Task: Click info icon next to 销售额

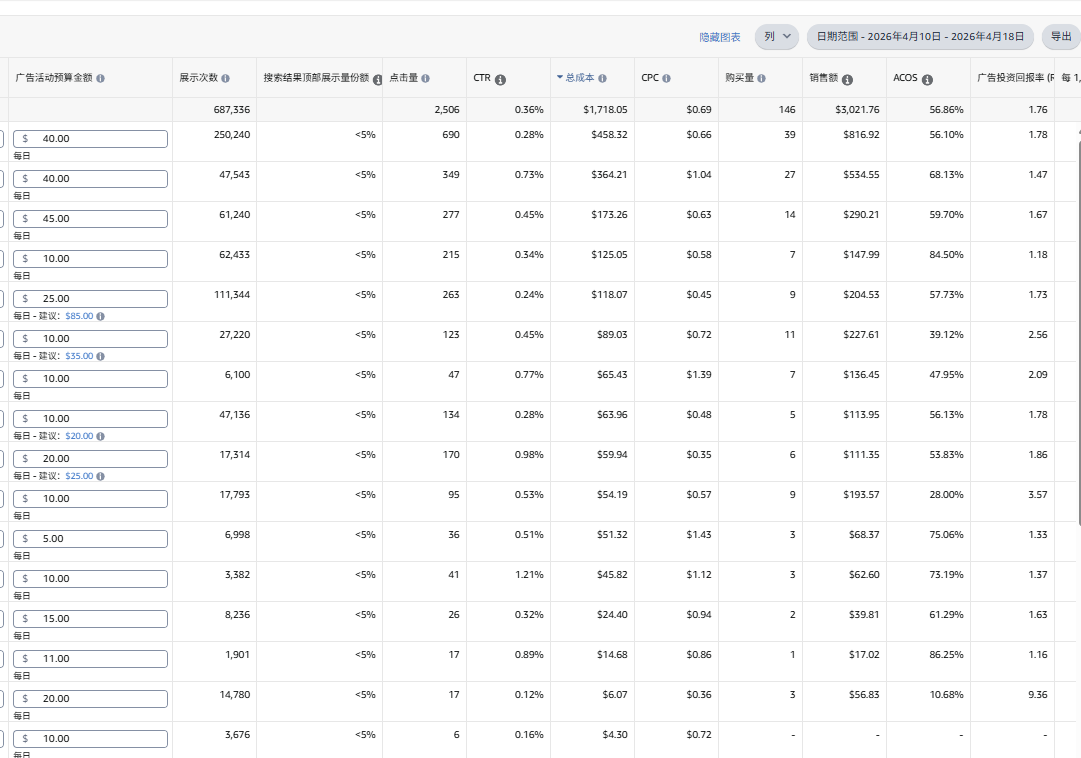Action: (x=847, y=79)
